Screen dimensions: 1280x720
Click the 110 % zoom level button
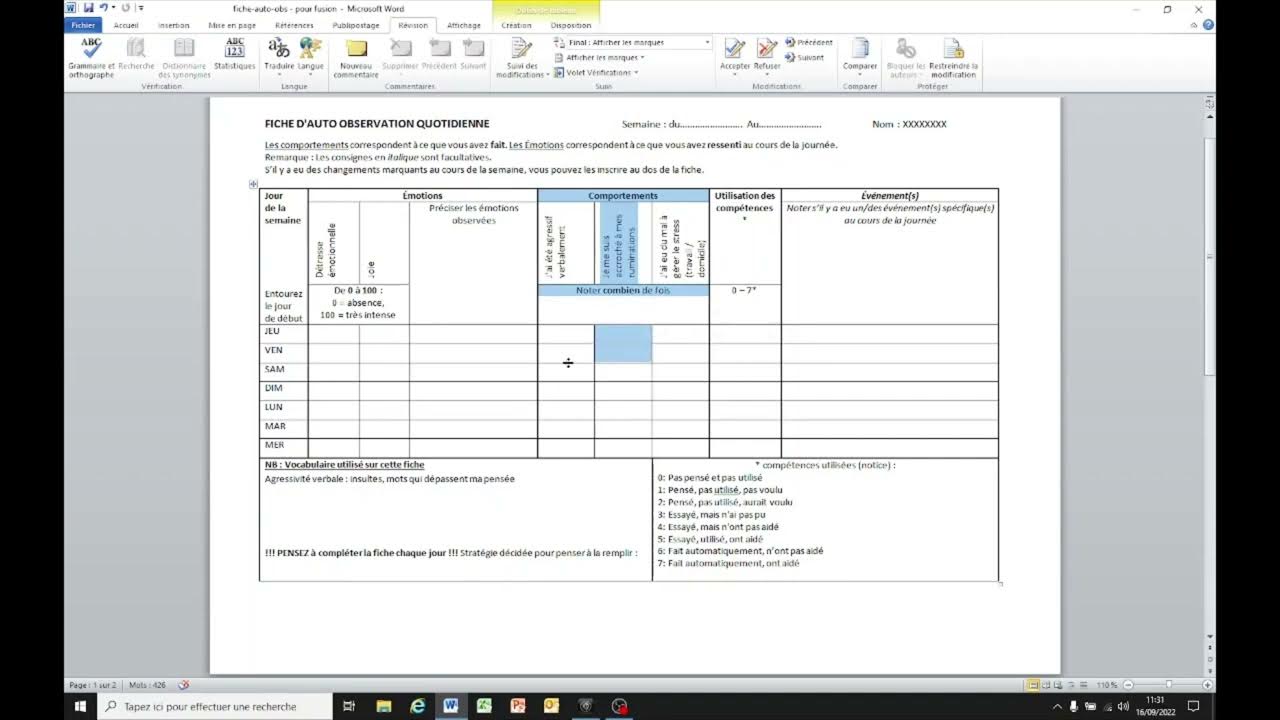tap(1106, 685)
